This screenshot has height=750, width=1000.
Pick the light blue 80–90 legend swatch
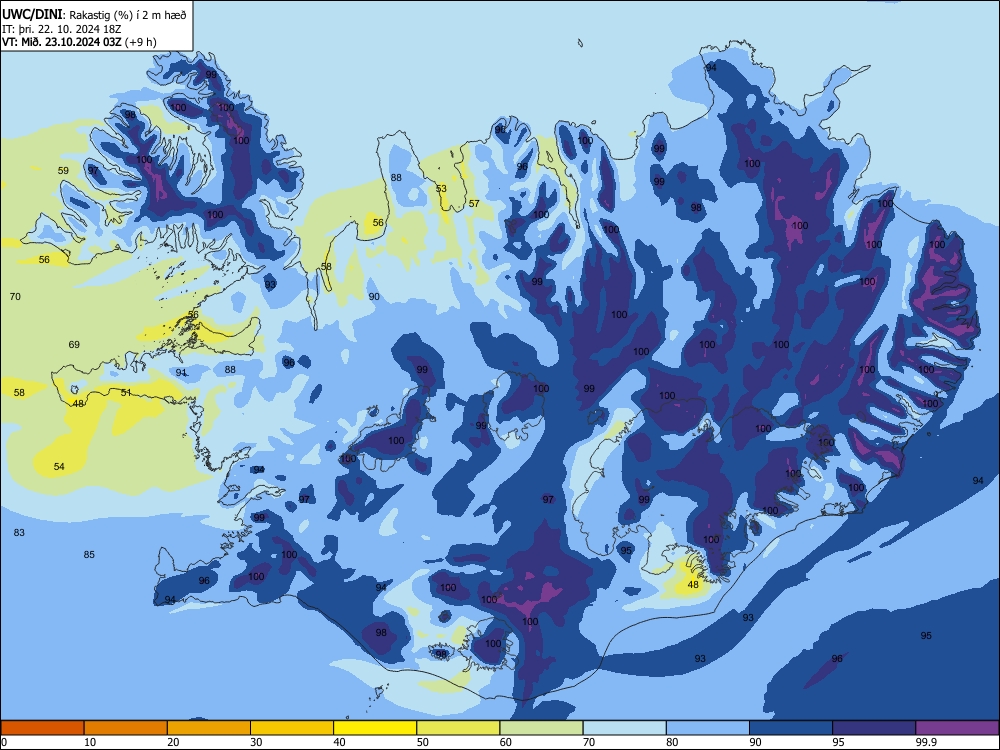pos(708,728)
